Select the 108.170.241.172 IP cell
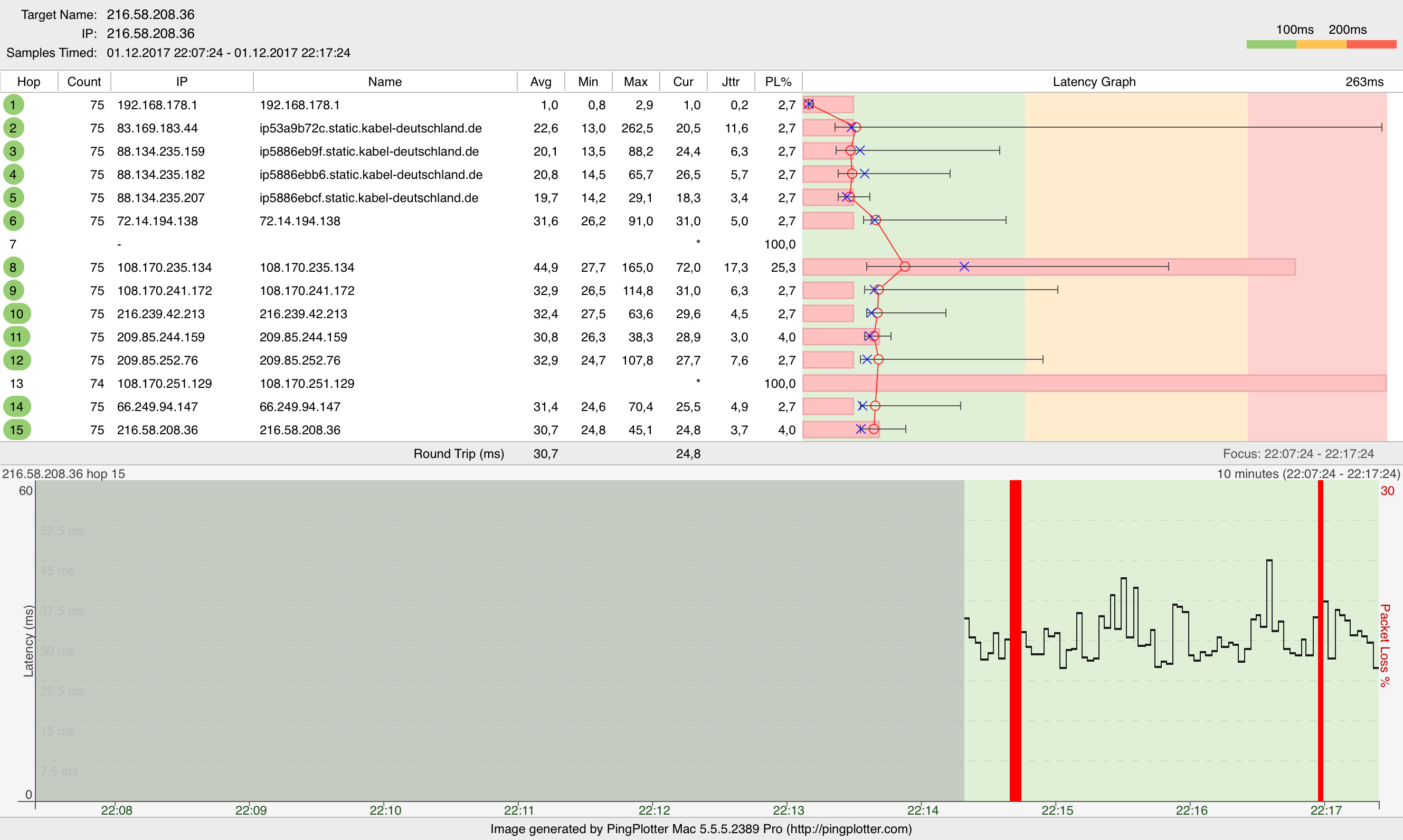Screen dimensions: 1403x840 [165, 290]
